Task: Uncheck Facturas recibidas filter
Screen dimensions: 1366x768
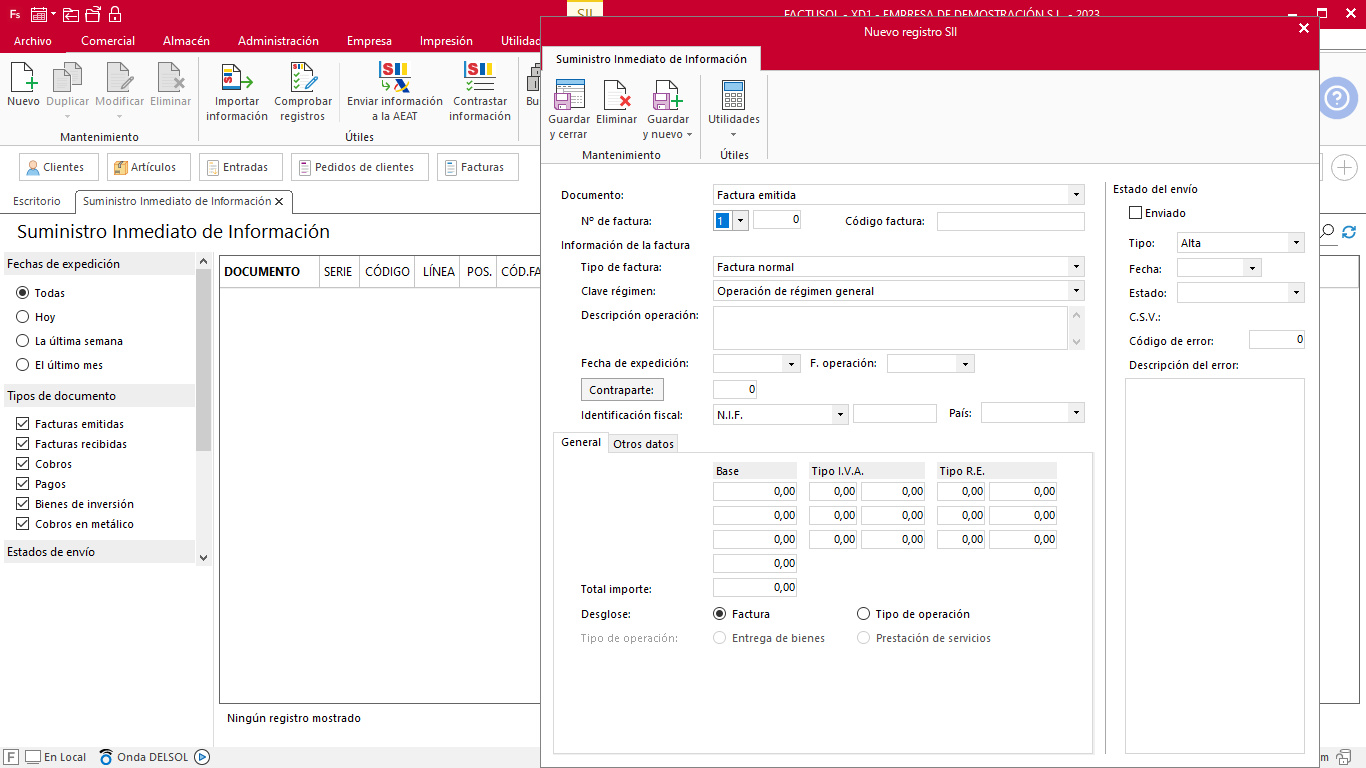Action: coord(23,444)
